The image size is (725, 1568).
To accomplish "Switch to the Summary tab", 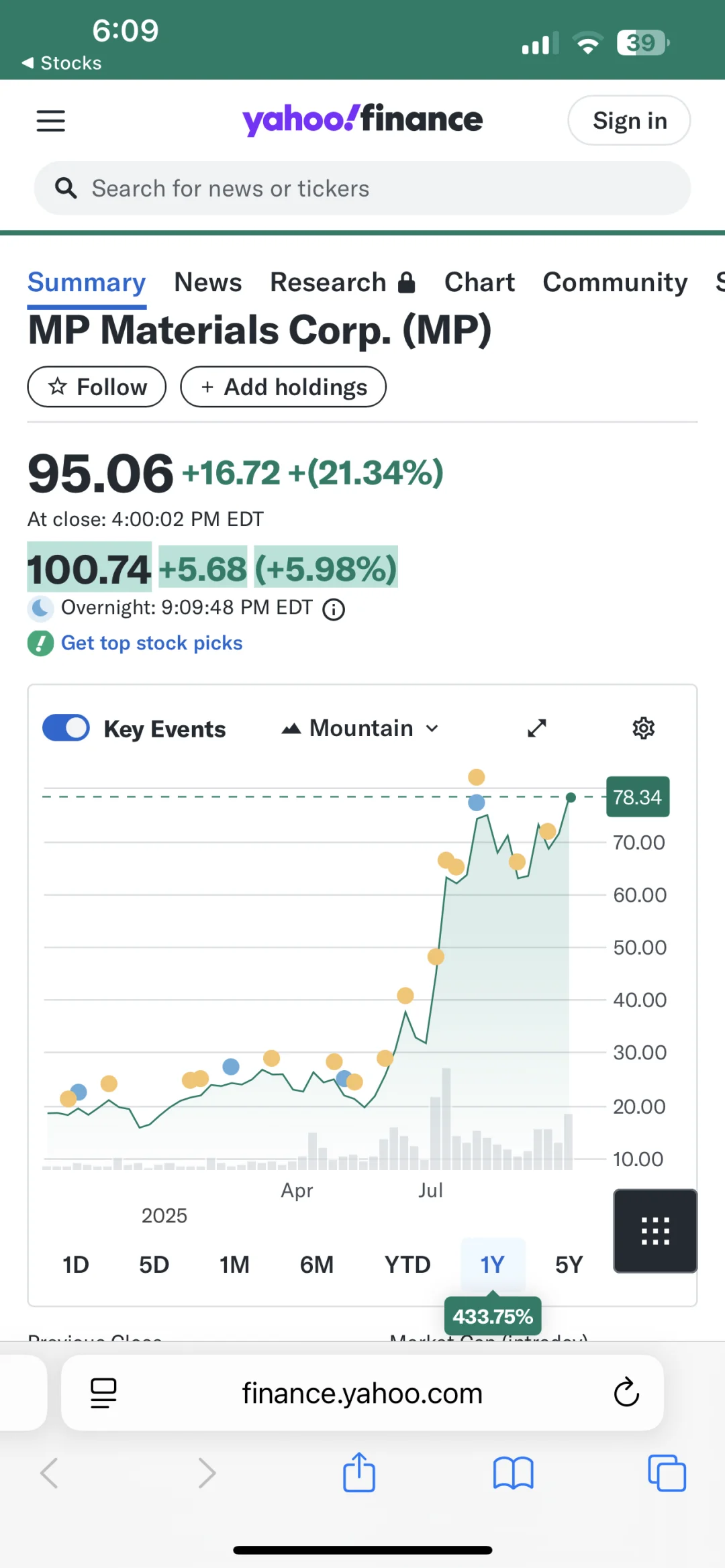I will [x=87, y=282].
